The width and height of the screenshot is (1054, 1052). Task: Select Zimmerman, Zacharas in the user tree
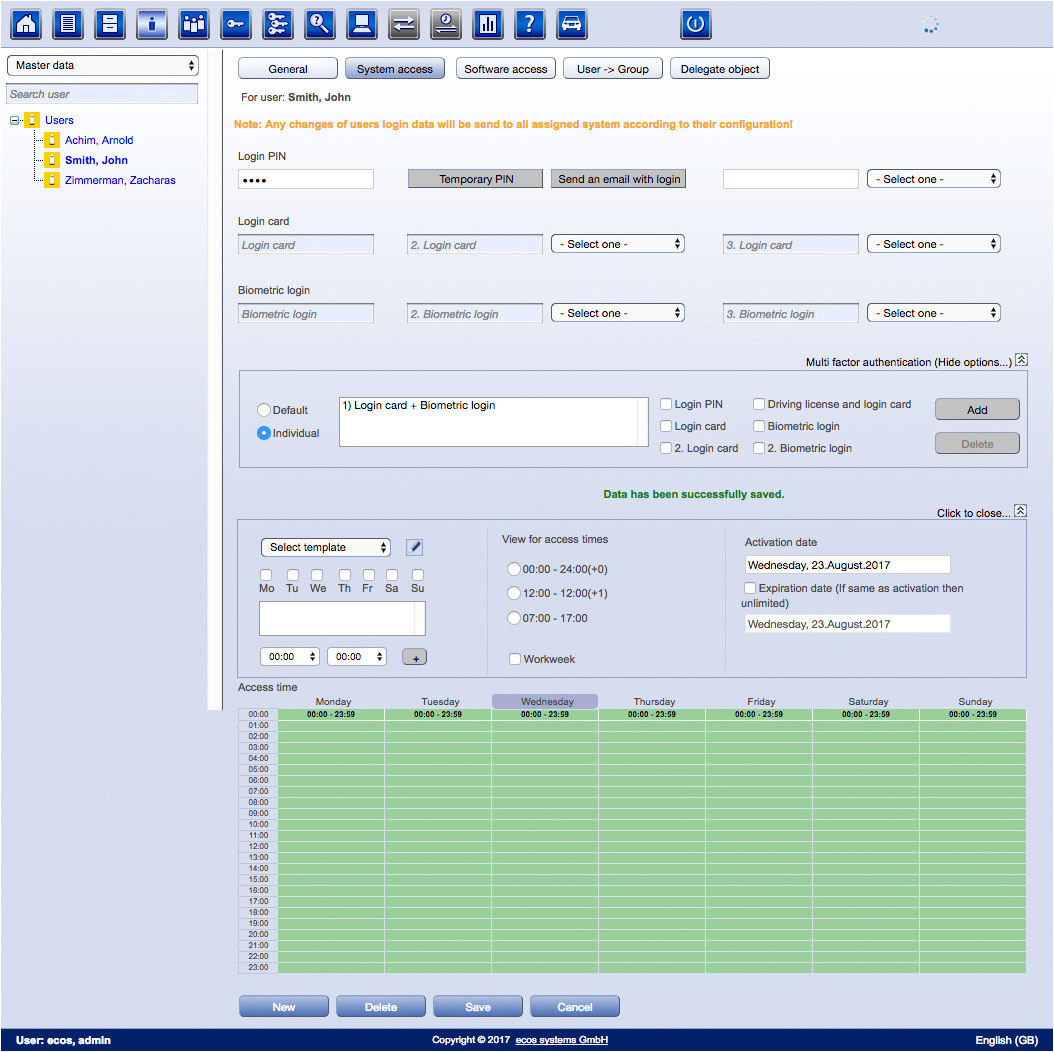[120, 180]
